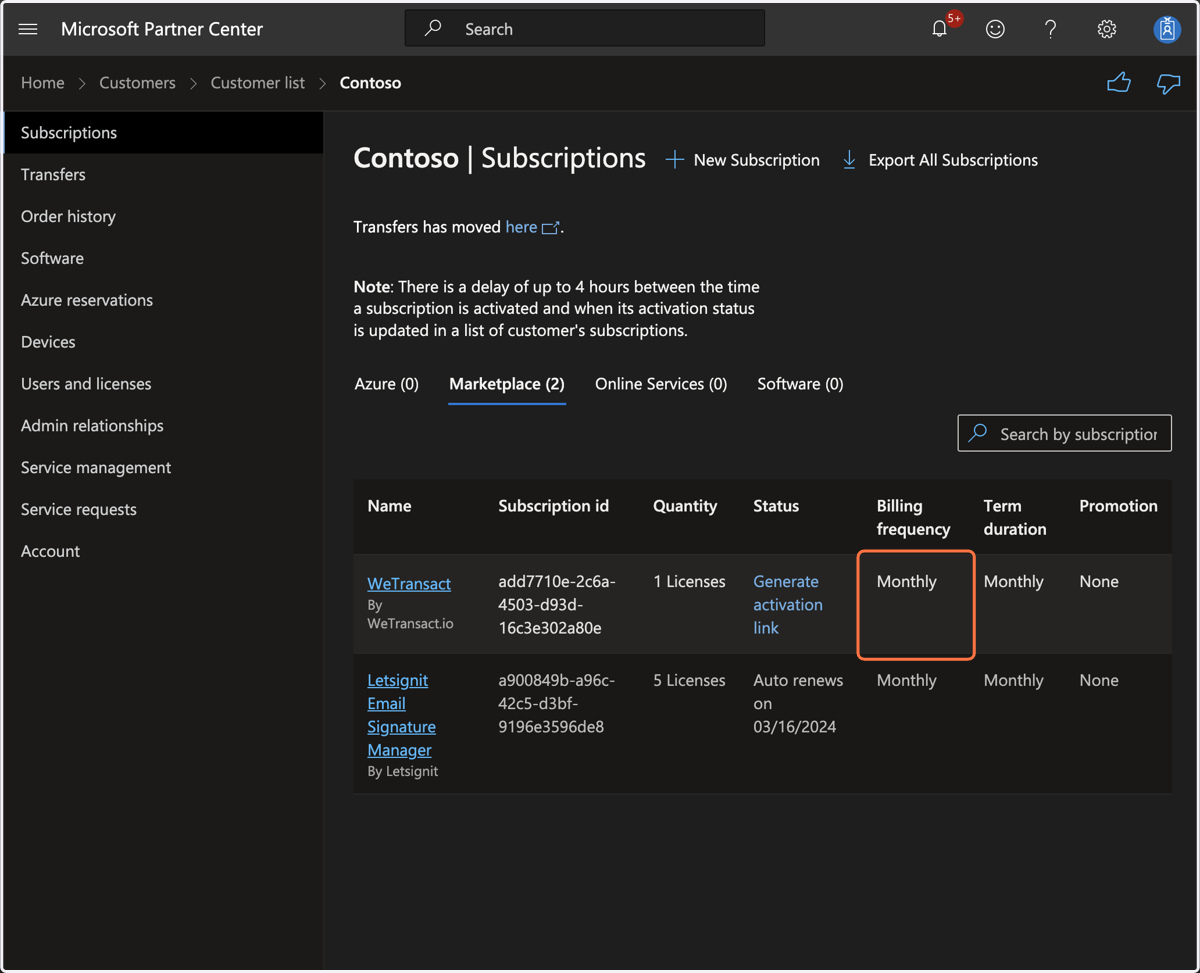Open Software in the sidebar

[x=163, y=258]
